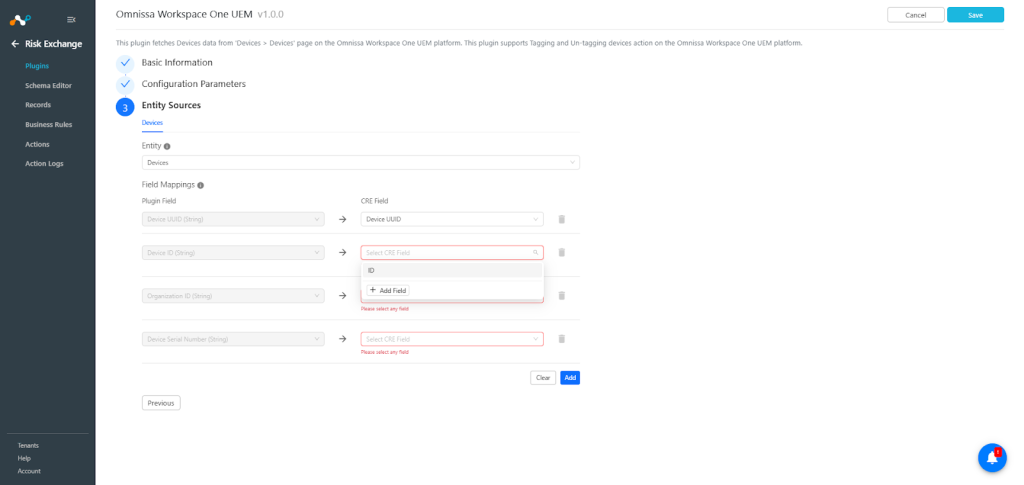
Task: Click the Clear button
Action: point(543,378)
